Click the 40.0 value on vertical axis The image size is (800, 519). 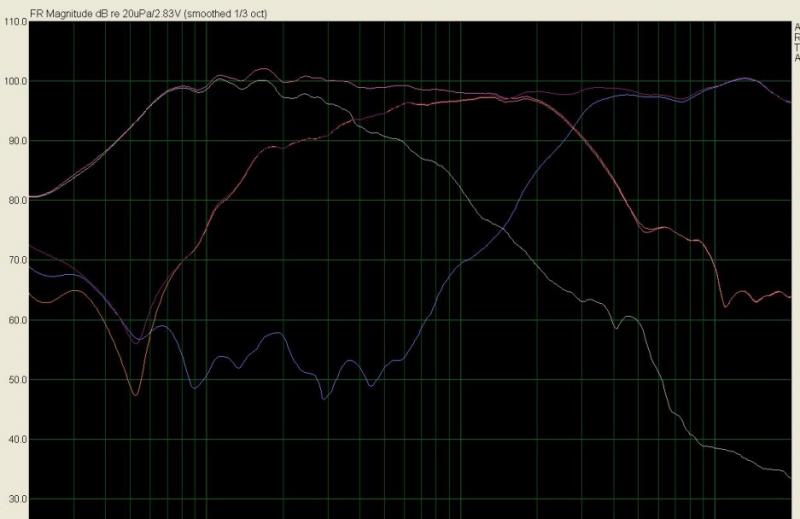pos(18,439)
